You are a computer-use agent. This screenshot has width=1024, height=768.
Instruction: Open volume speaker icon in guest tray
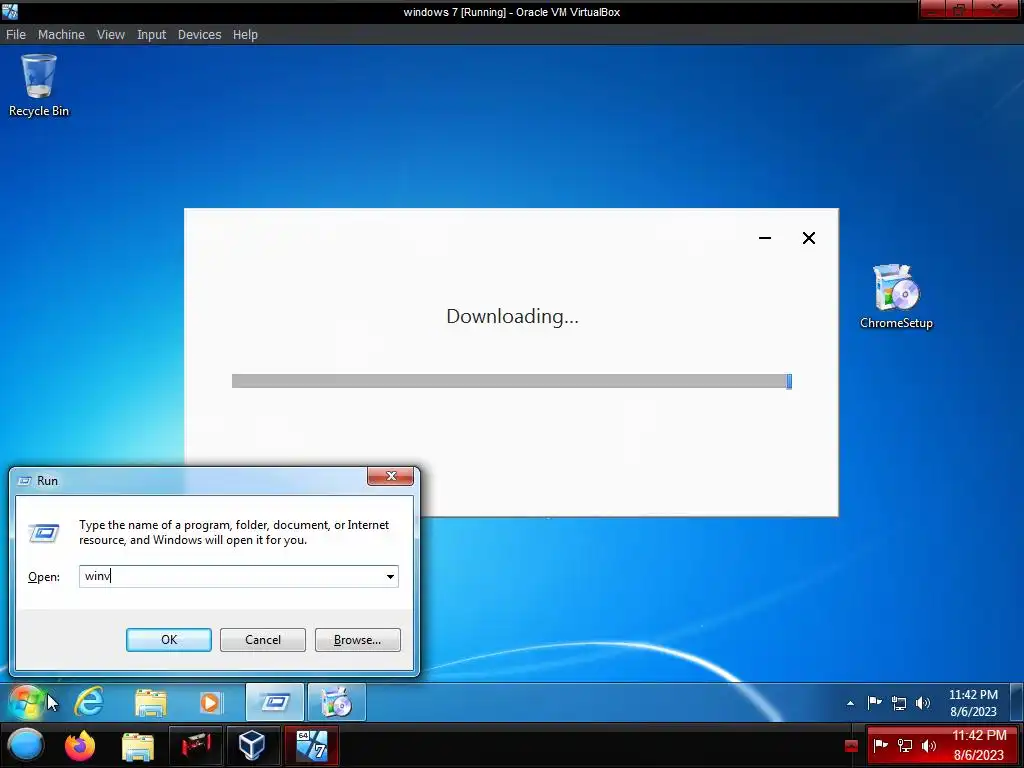point(922,703)
